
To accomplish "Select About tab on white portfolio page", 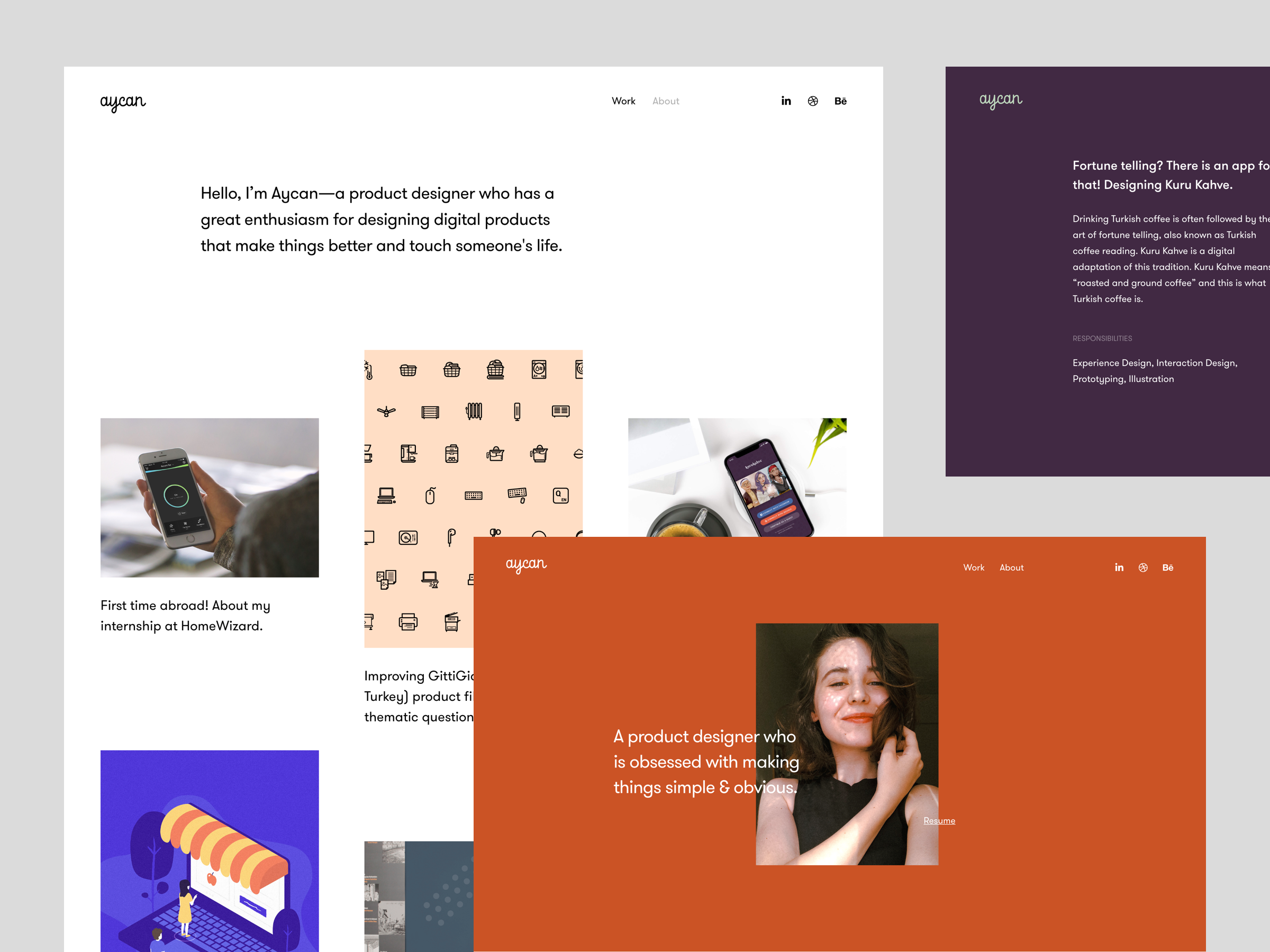I will point(664,100).
